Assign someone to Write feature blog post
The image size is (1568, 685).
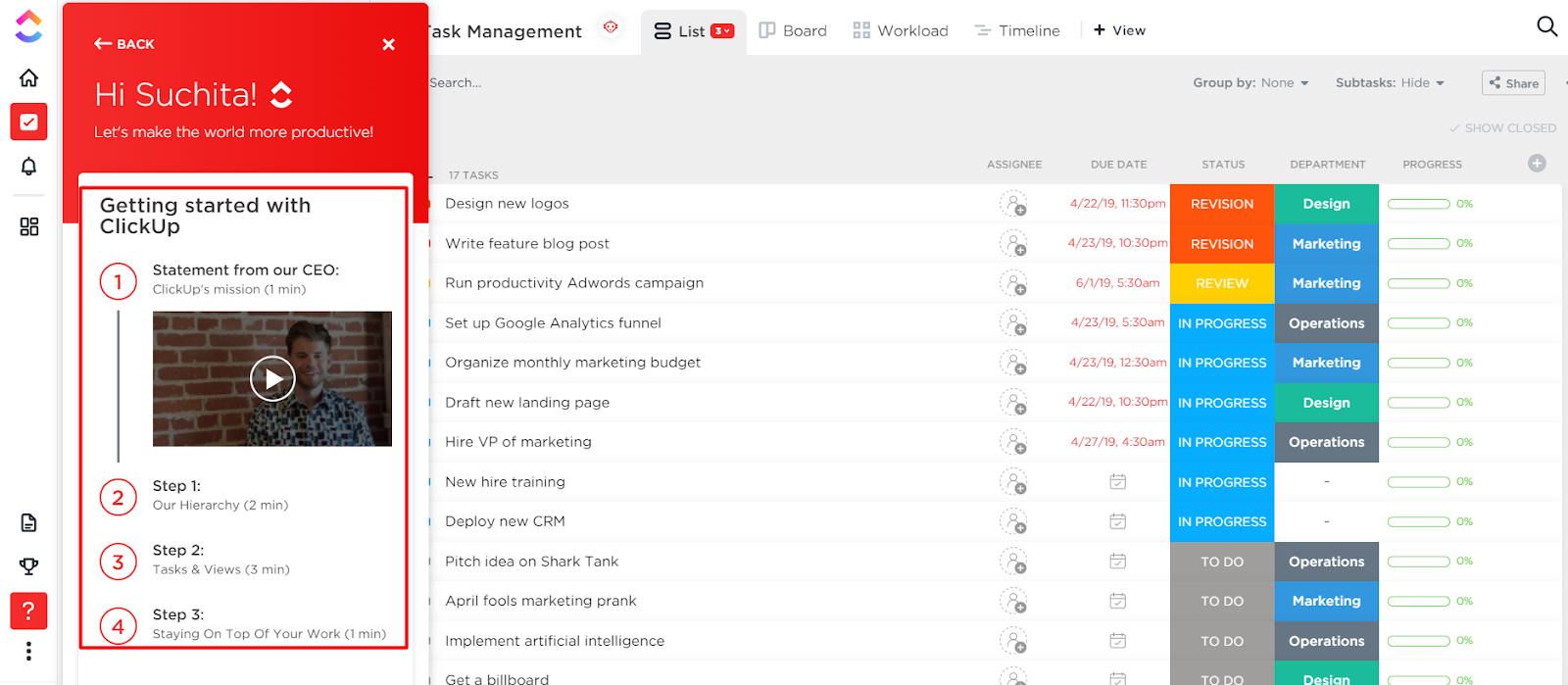[x=1013, y=243]
